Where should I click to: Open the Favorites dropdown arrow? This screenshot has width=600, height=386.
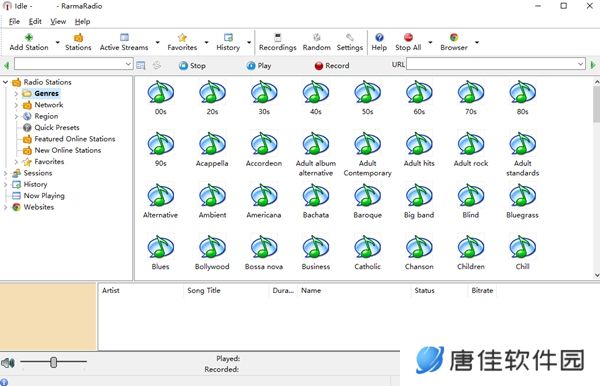207,42
